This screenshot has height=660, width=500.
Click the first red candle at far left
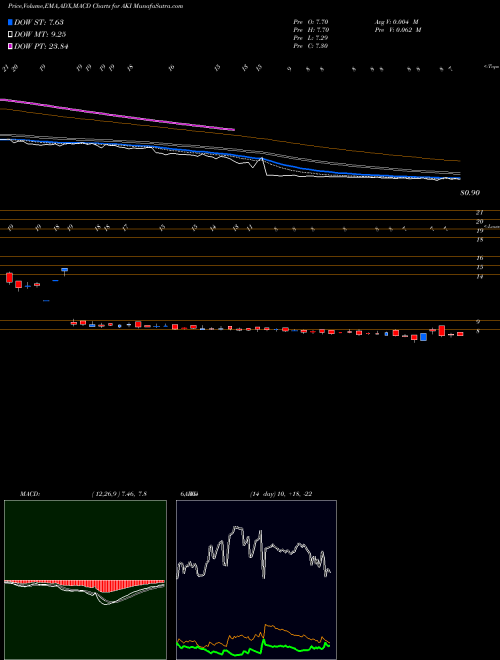pyautogui.click(x=9, y=278)
